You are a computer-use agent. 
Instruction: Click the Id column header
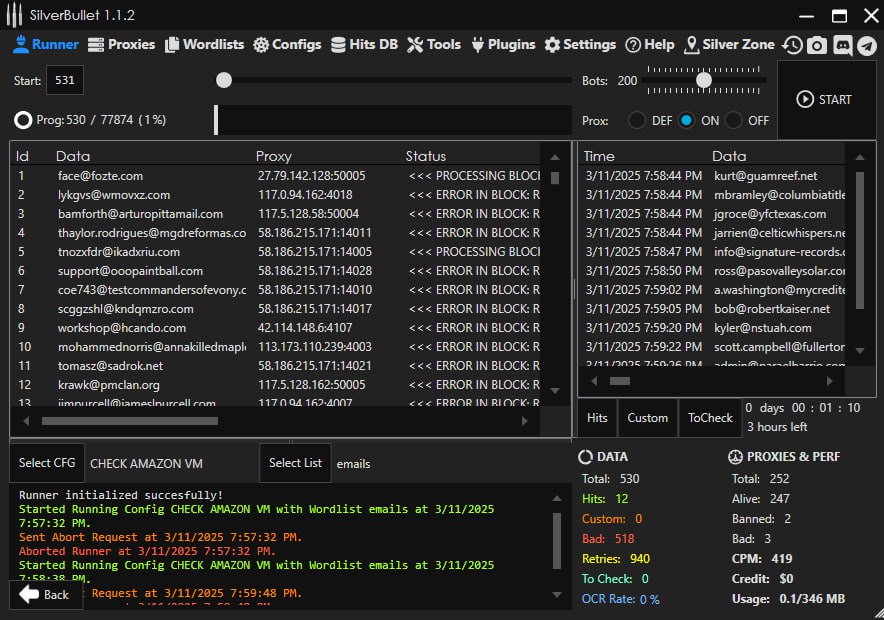pyautogui.click(x=22, y=156)
